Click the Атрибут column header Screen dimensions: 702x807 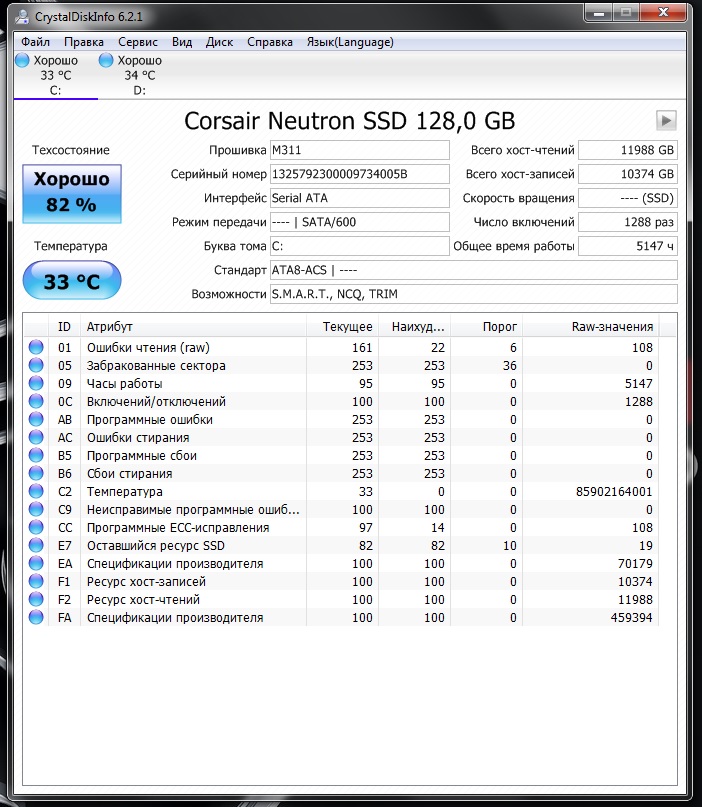[x=193, y=327]
